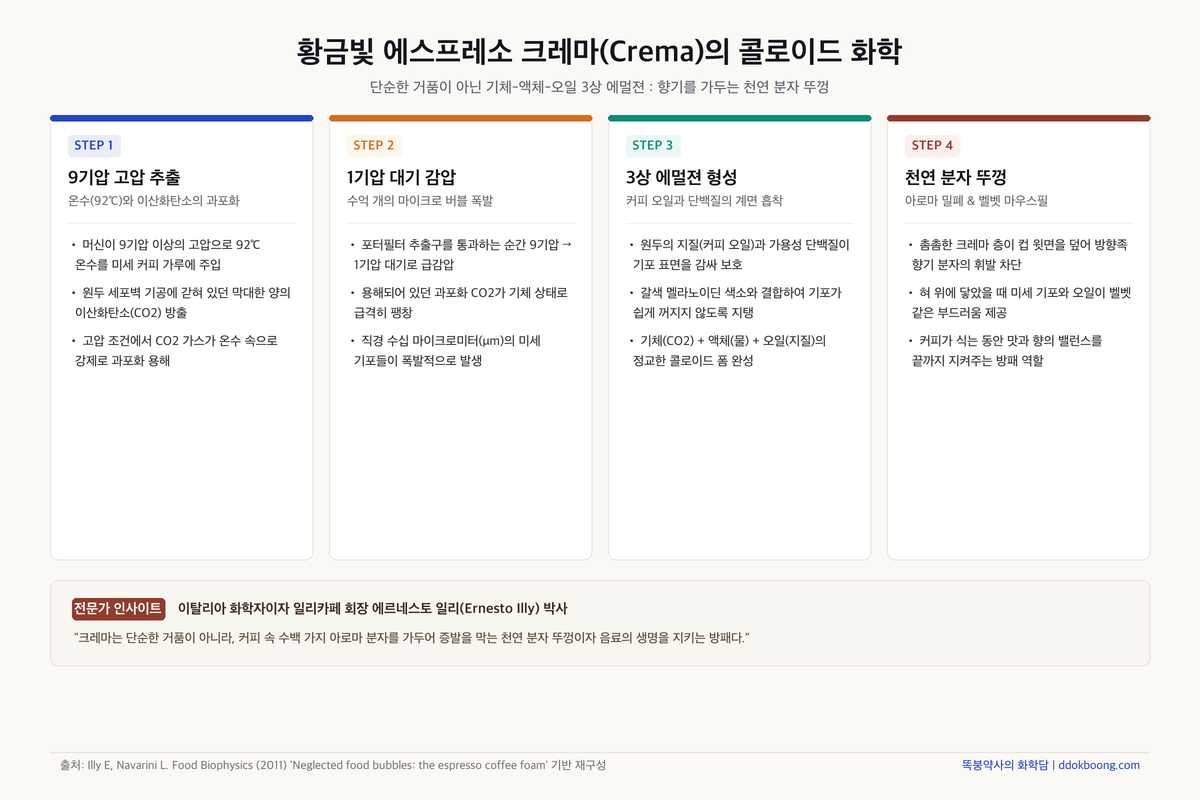Click bullet about 갈색 멜라노이딘 색소
The image size is (1200, 800).
735,303
